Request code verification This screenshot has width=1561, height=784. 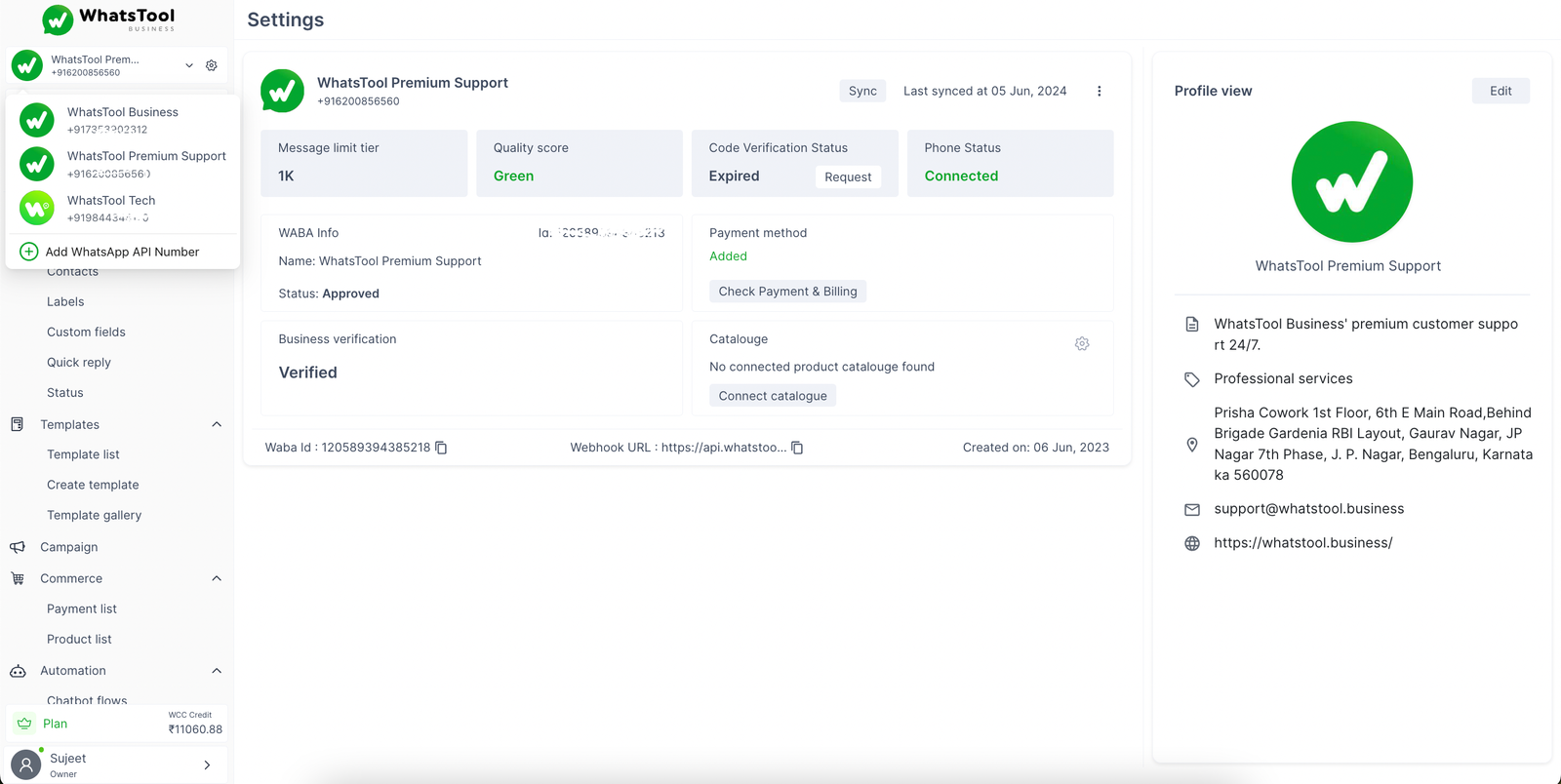coord(848,176)
